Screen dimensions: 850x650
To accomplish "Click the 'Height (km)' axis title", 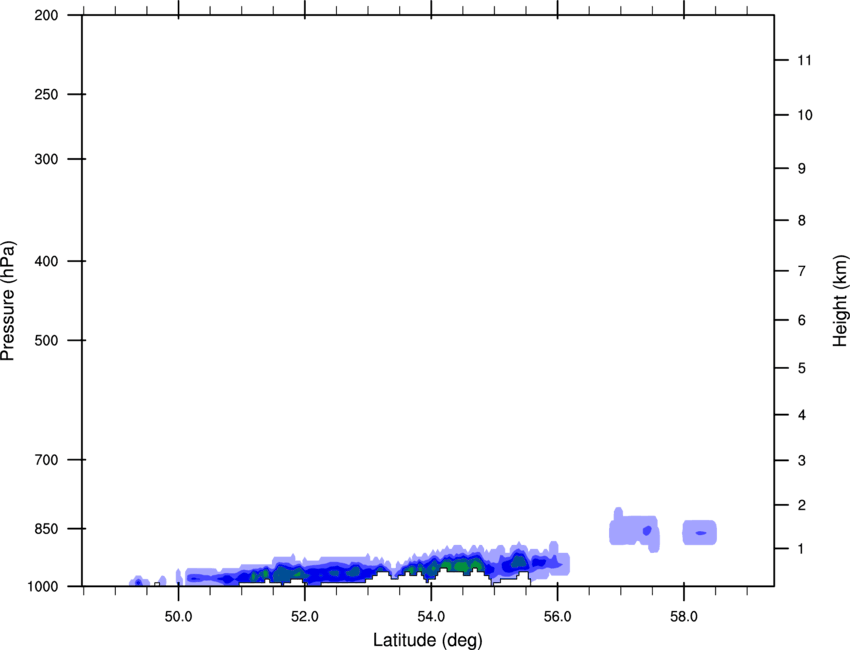I will [x=840, y=301].
